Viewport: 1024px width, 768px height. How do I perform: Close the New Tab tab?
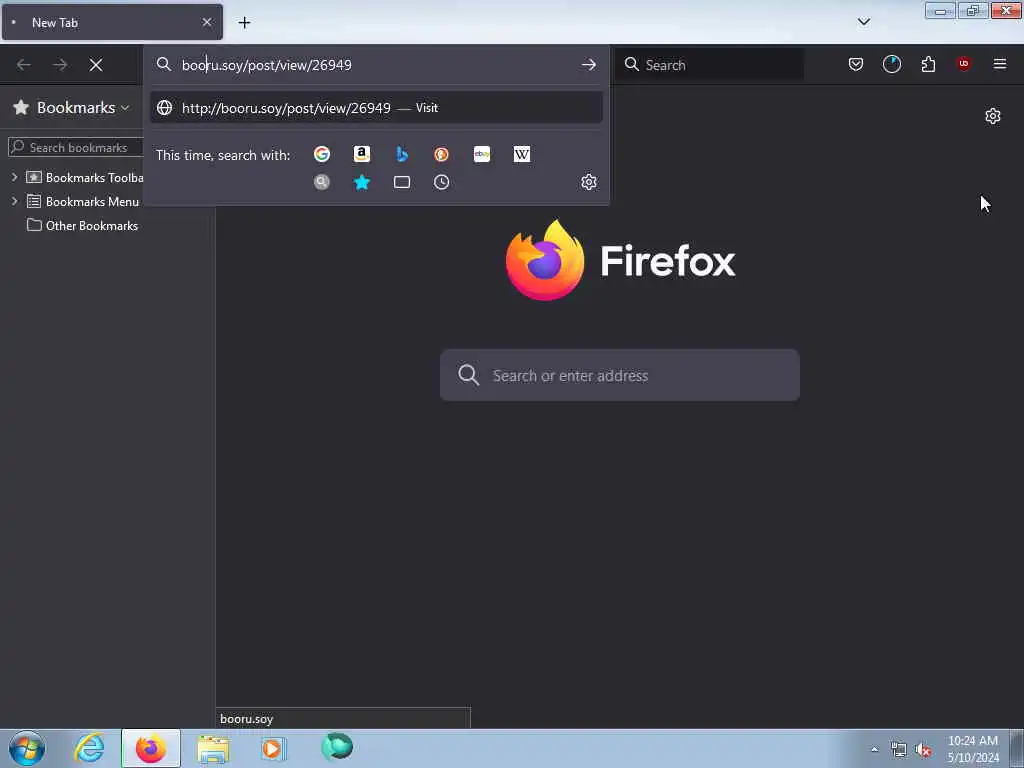207,22
